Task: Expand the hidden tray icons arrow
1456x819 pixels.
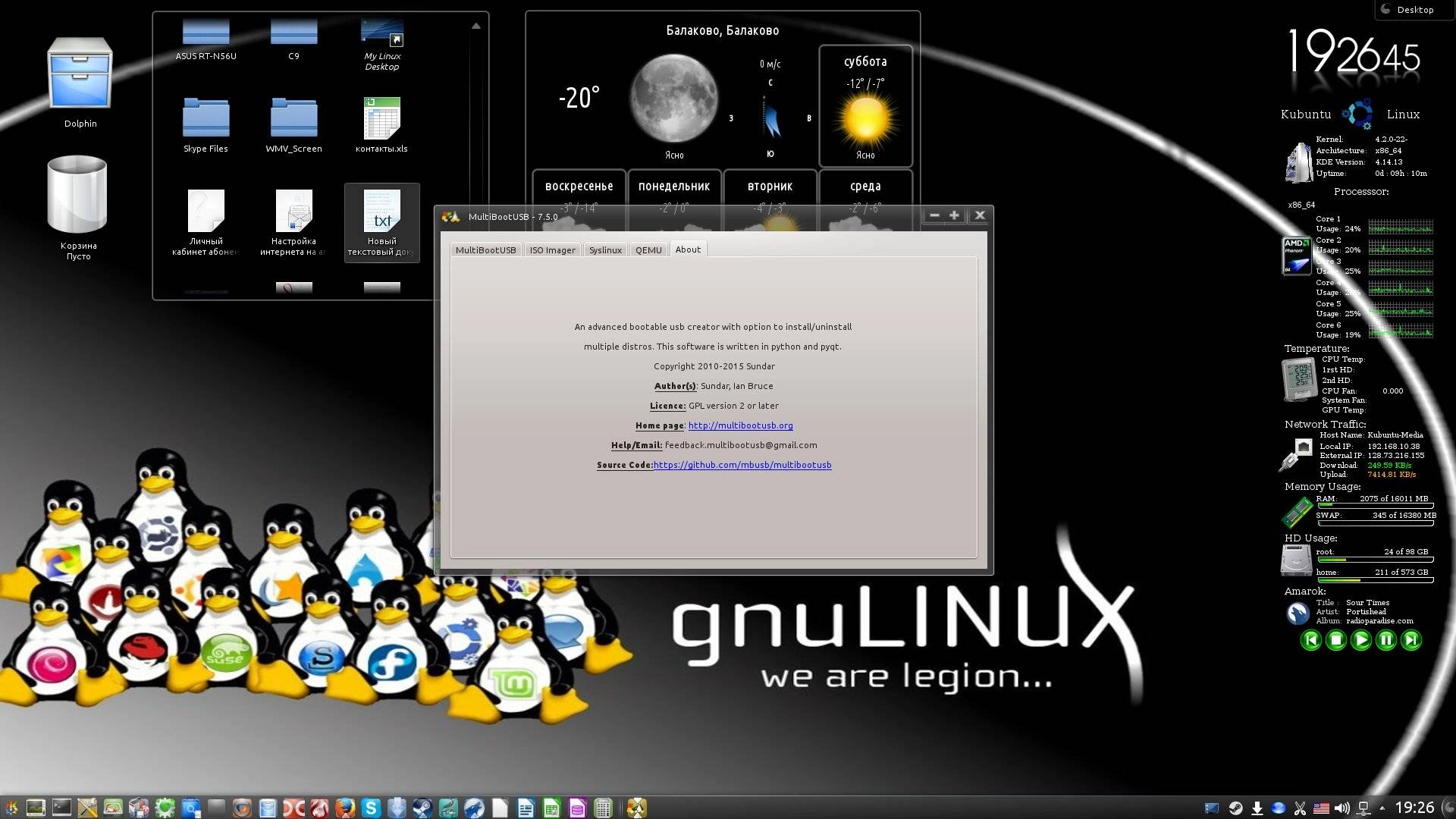Action: click(1382, 808)
